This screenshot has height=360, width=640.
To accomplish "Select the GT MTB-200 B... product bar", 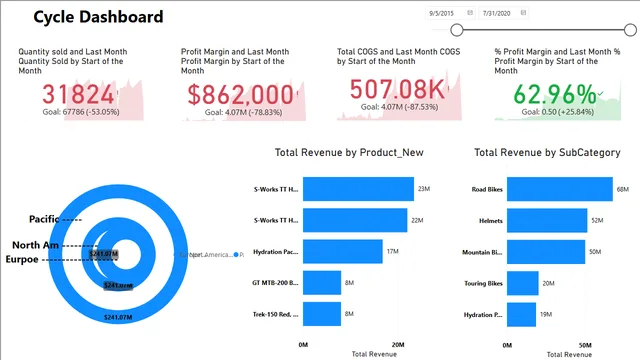I will [x=322, y=282].
